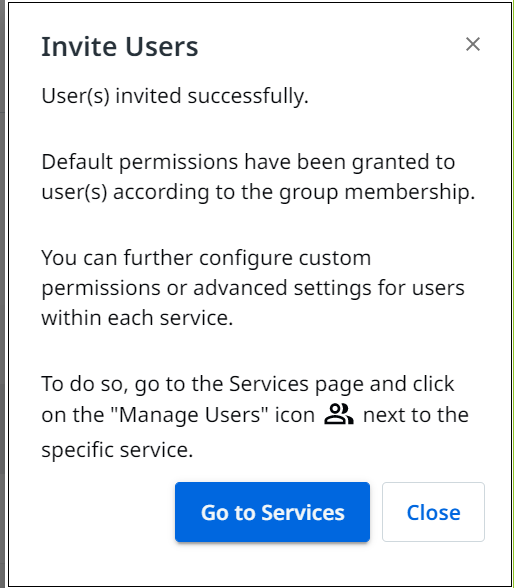Click the "User(s) invited successfully." message
514x588 pixels.
(x=175, y=96)
